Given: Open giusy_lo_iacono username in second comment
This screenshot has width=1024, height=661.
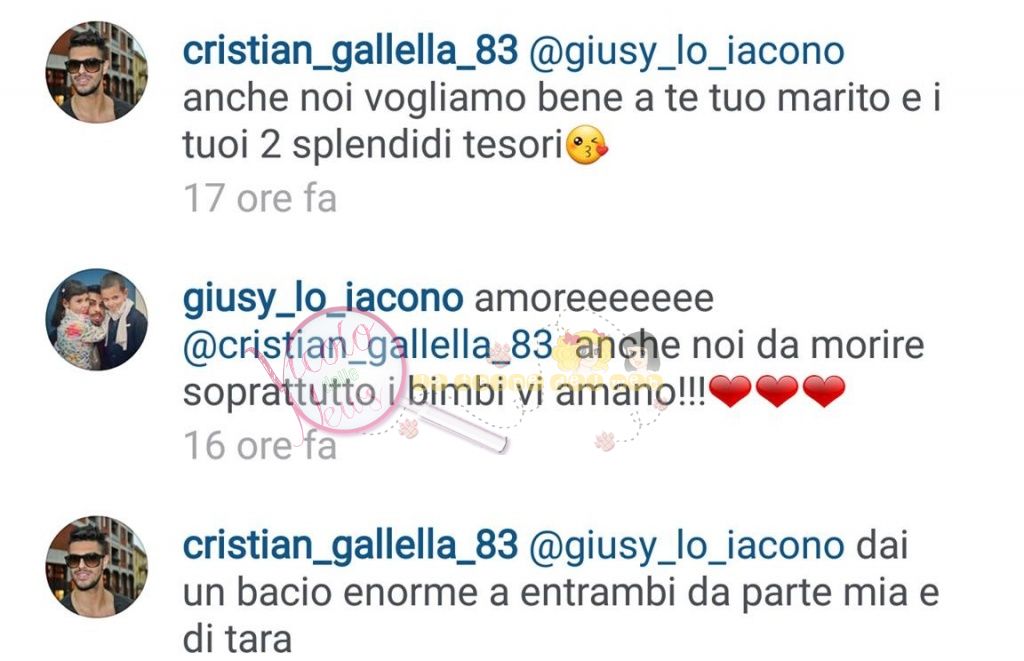Looking at the screenshot, I should coord(323,299).
